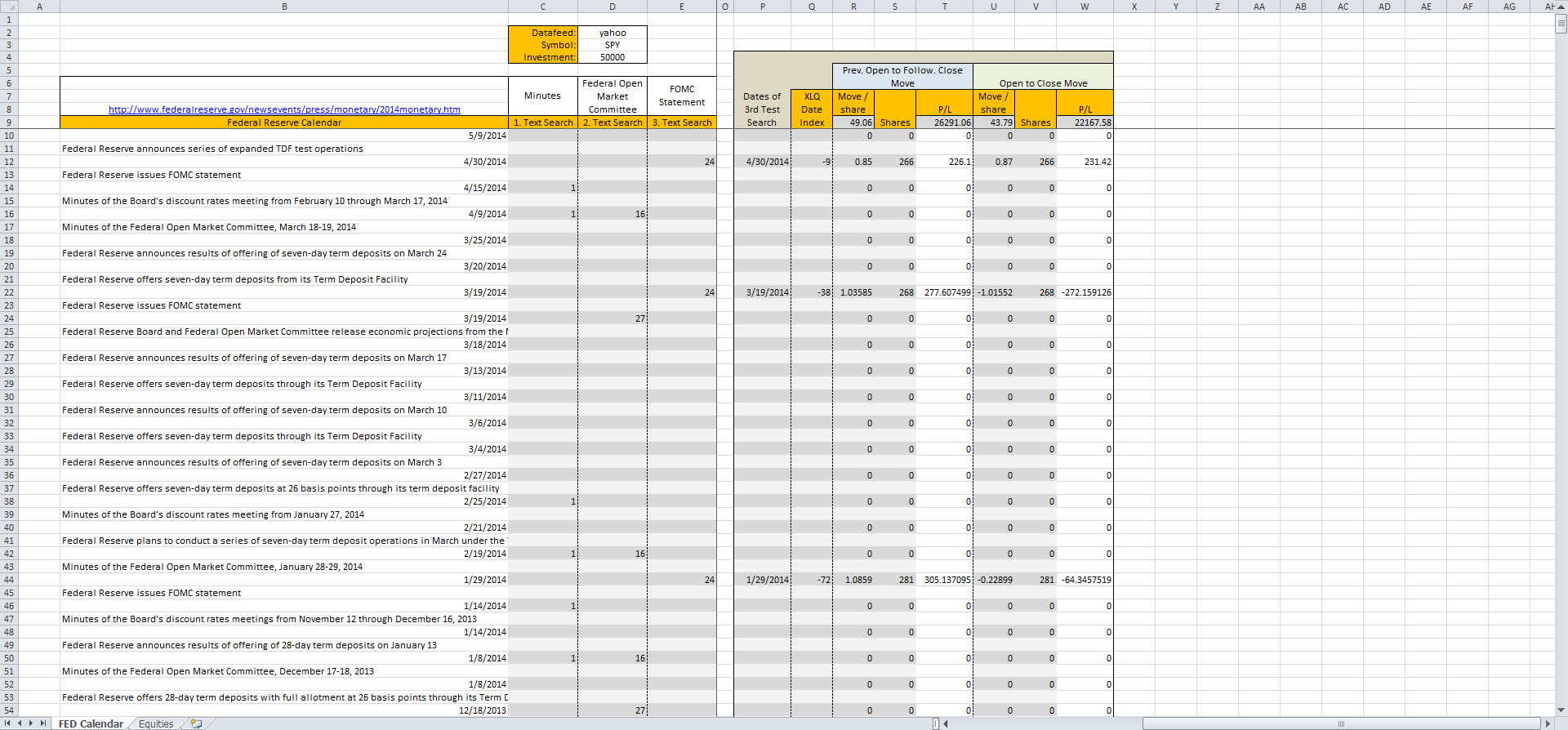Select the Datafeed cell showing yahoo
This screenshot has height=730, width=1568.
click(612, 33)
